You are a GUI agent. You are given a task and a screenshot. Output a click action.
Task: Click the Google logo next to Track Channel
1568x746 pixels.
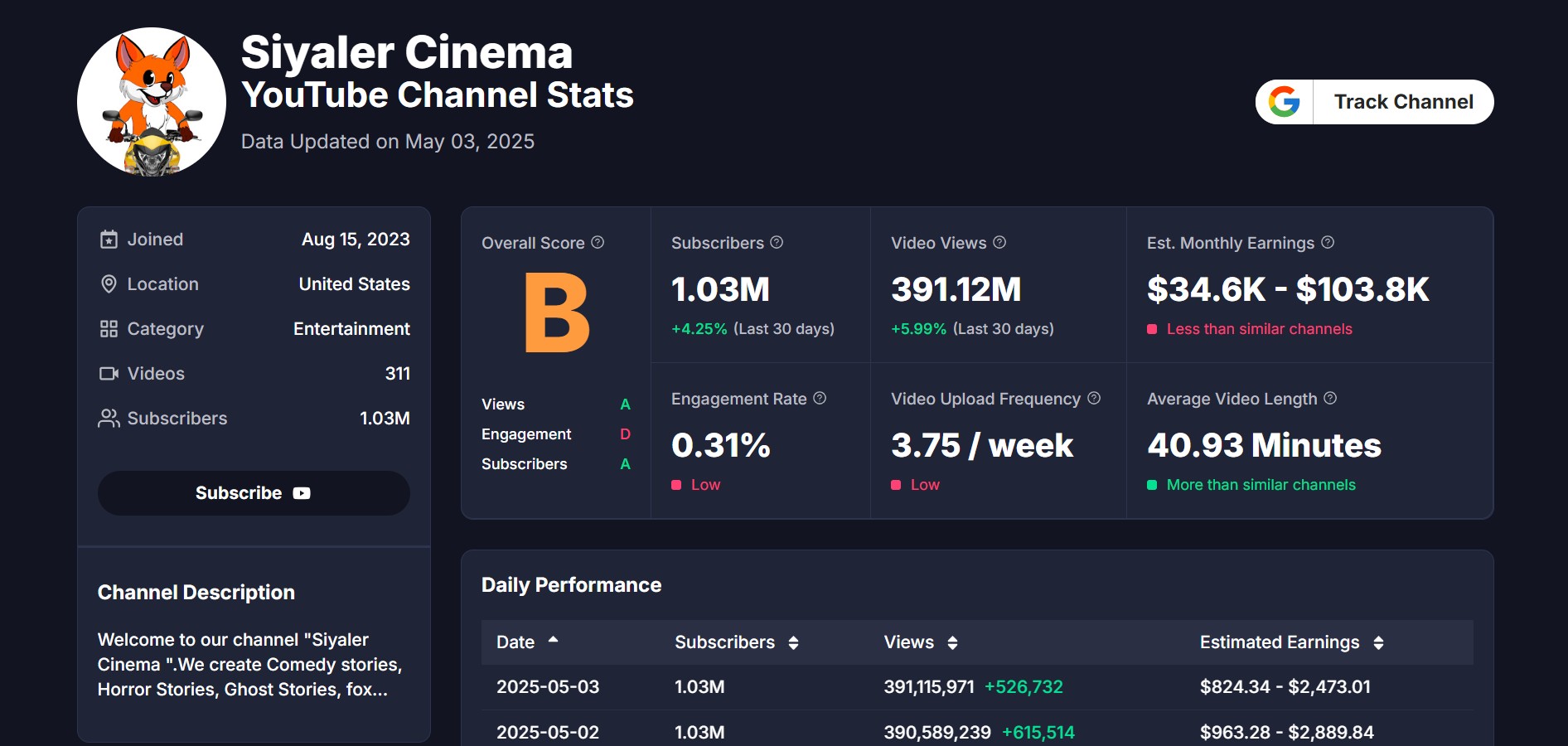coord(1283,102)
